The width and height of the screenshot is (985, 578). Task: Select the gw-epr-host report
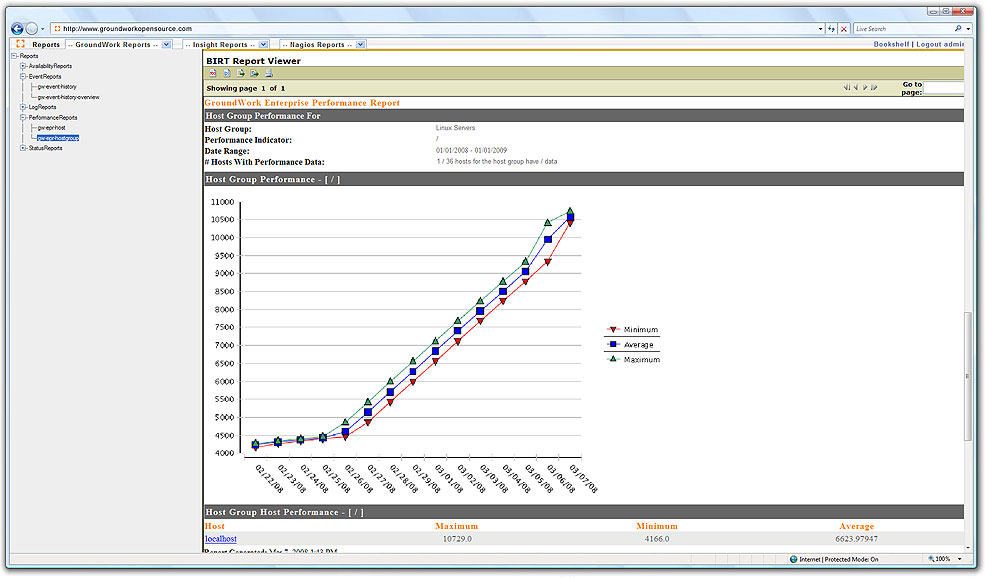[52, 128]
